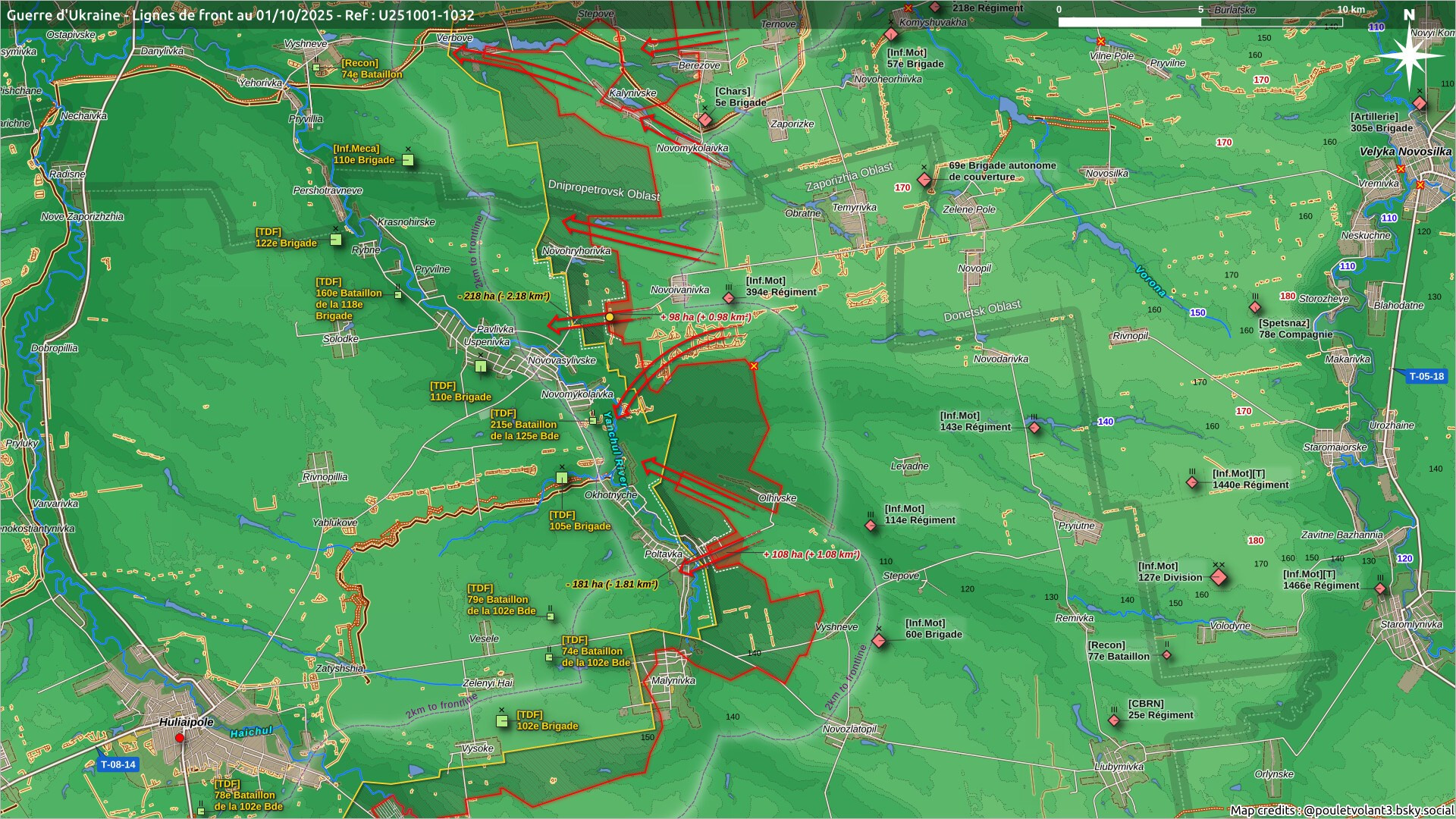The image size is (1456, 819).
Task: Click the T-05-18 road sign
Action: (x=1426, y=376)
